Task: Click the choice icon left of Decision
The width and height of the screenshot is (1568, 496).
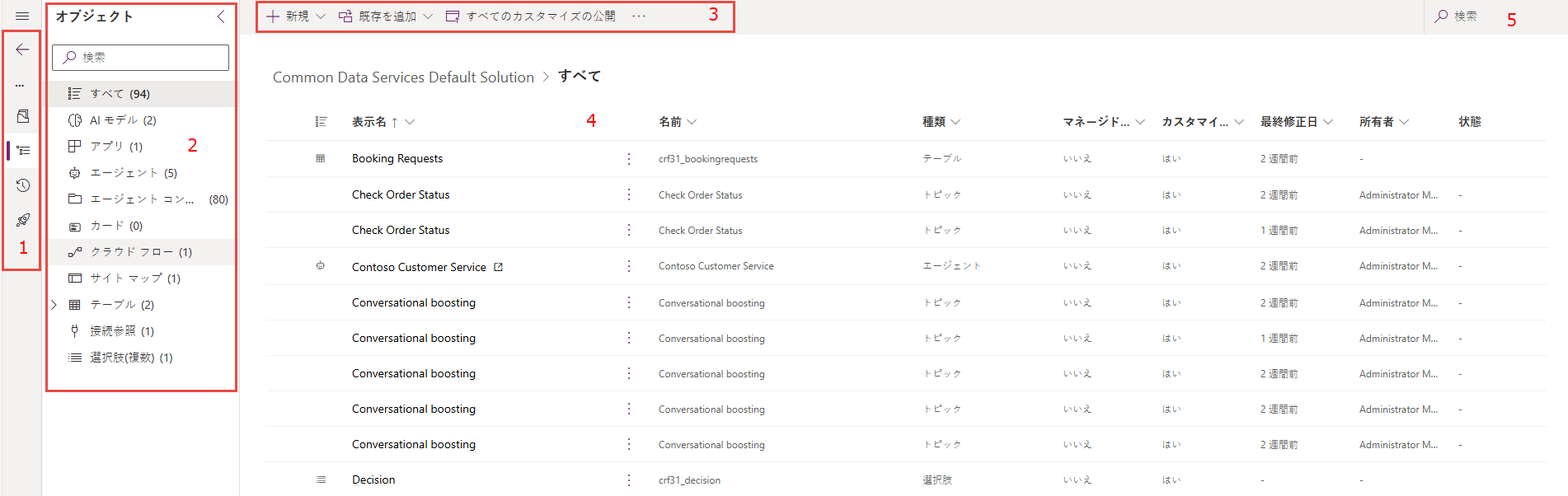Action: (x=321, y=480)
